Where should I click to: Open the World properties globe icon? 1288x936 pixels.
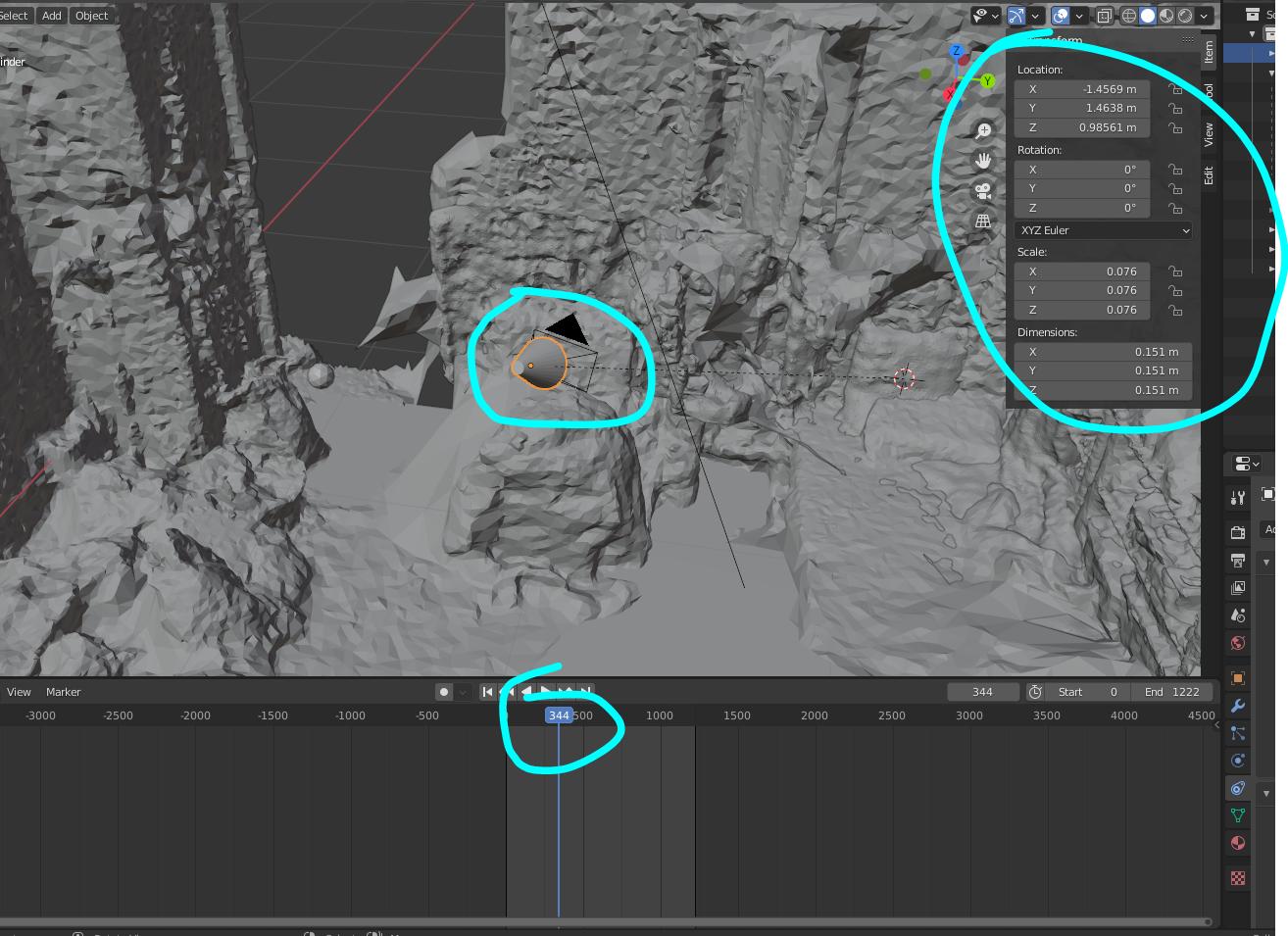1238,643
